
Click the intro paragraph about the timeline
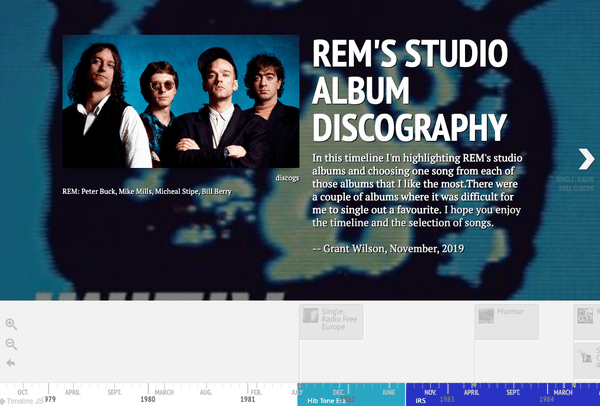click(417, 190)
